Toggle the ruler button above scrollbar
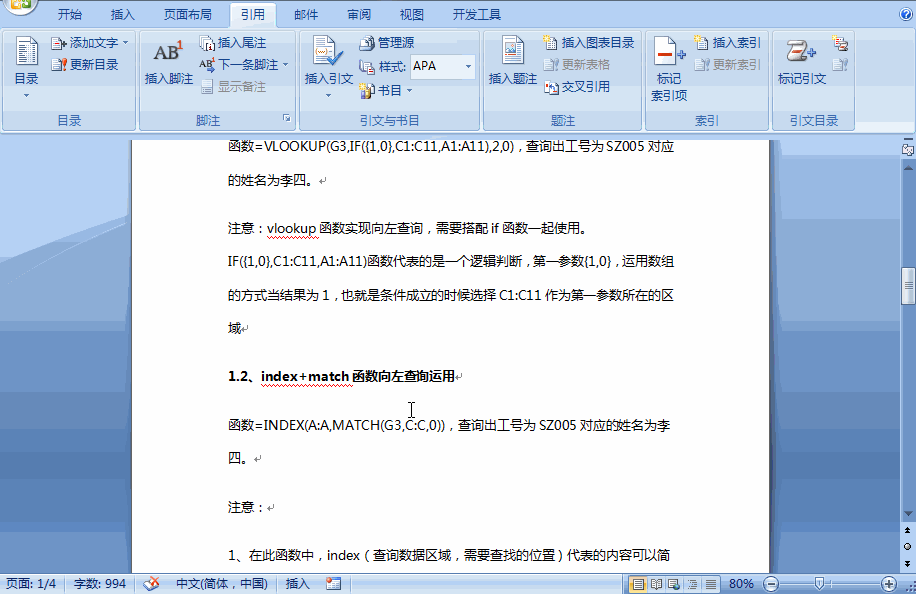The width and height of the screenshot is (916, 594). point(908,150)
